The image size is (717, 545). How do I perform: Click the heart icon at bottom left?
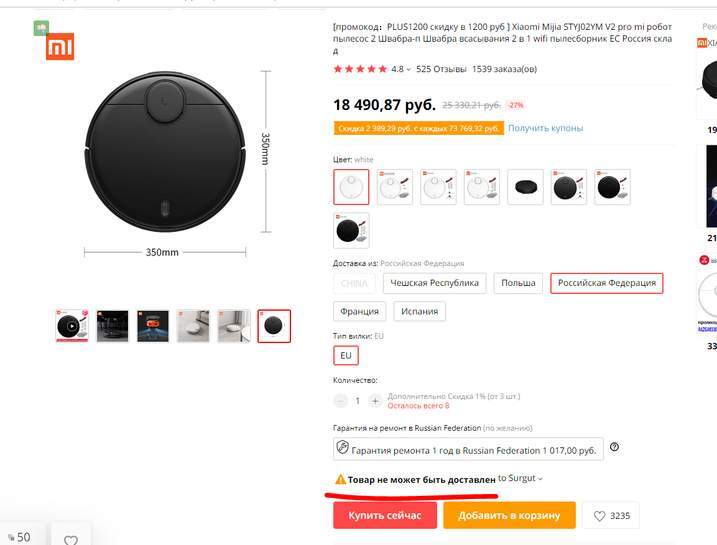(x=70, y=540)
